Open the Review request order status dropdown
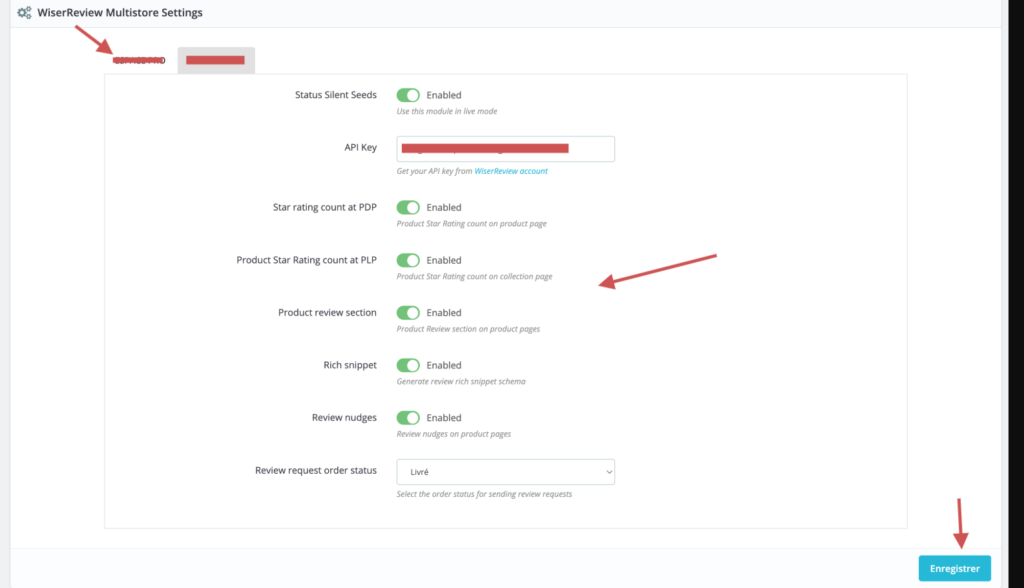 (505, 472)
